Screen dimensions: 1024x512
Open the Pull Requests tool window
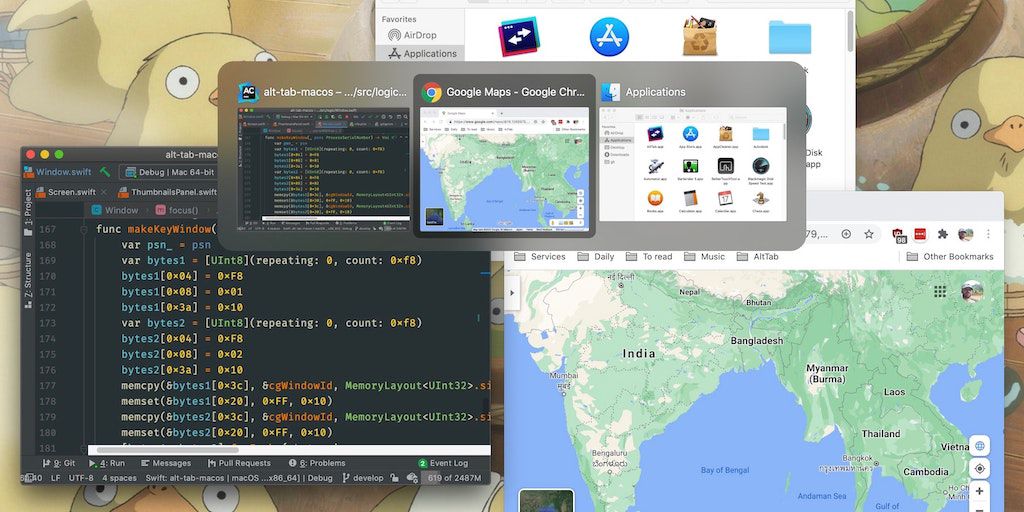(239, 463)
